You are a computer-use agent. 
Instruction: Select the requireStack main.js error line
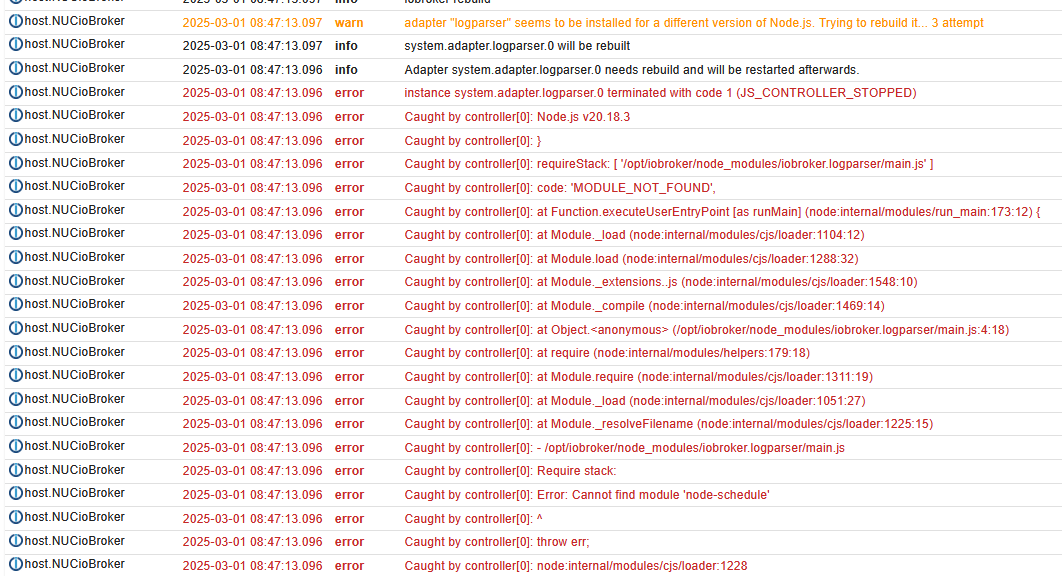coord(668,164)
